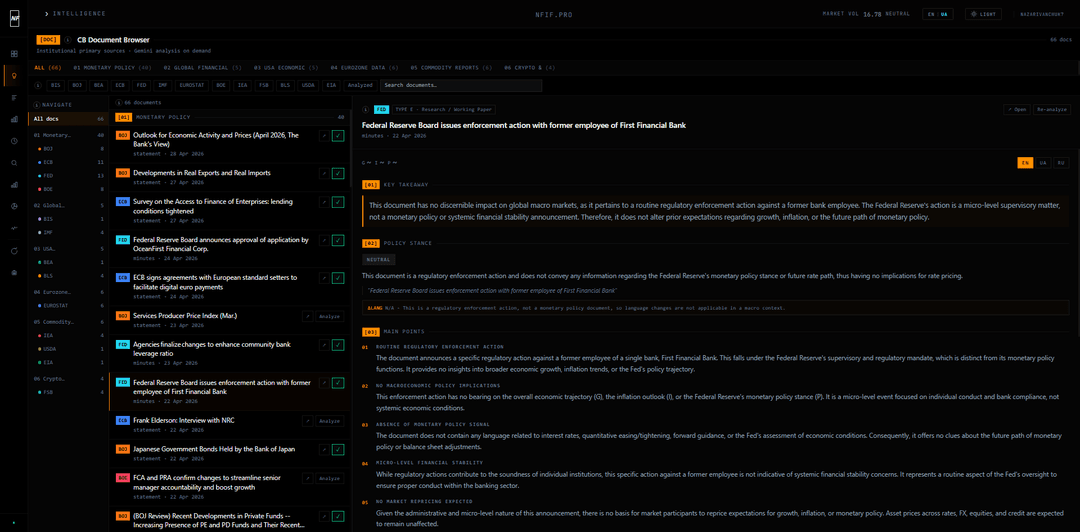Switch theme with the LIGHT toggle
The height and width of the screenshot is (532, 1080).
(983, 14)
